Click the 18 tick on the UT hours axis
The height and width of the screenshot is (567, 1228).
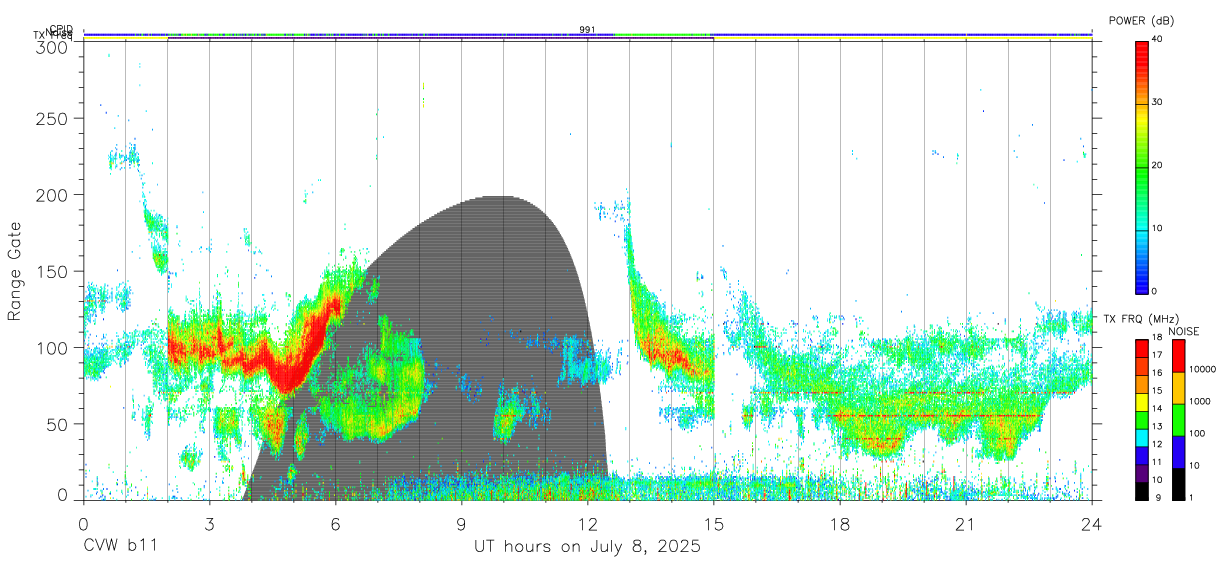[840, 524]
